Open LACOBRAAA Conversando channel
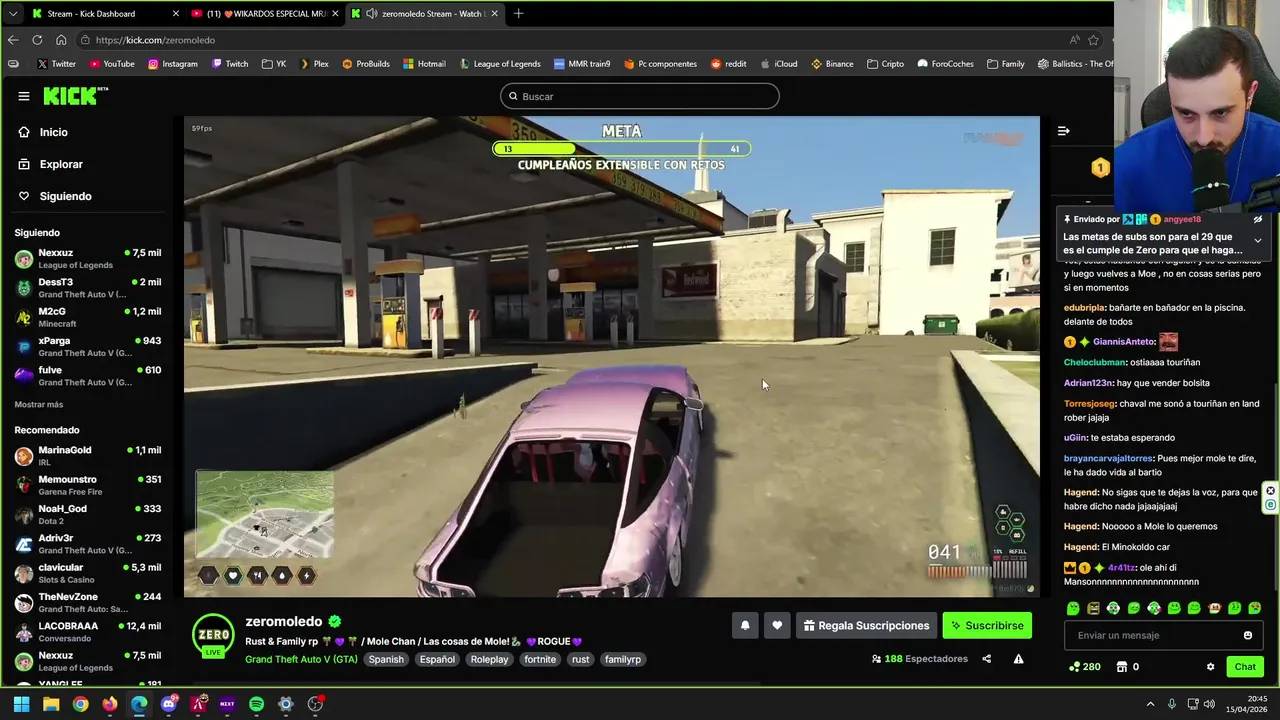 (88, 632)
